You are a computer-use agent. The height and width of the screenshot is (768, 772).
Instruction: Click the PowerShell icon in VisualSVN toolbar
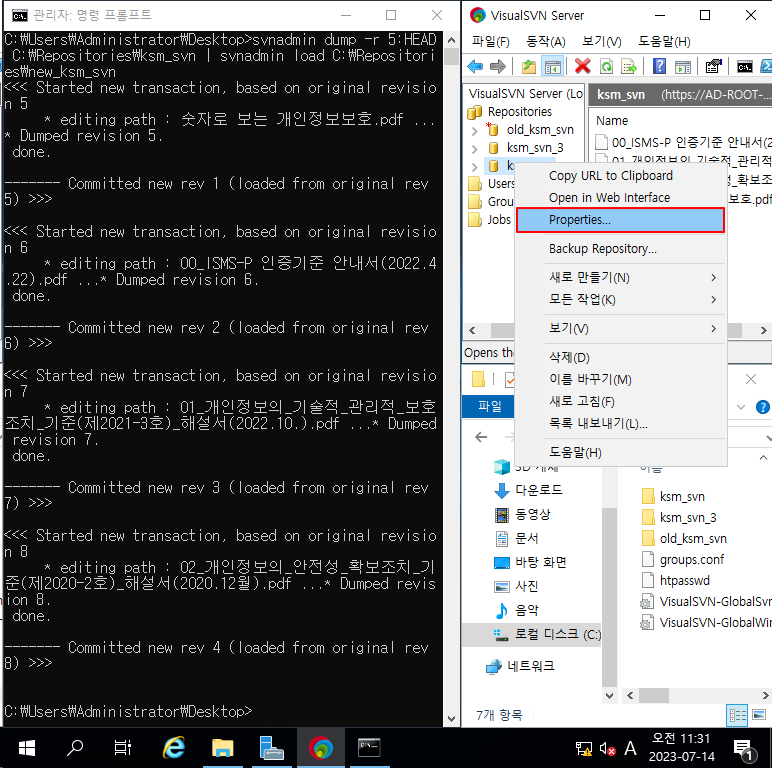coord(766,66)
